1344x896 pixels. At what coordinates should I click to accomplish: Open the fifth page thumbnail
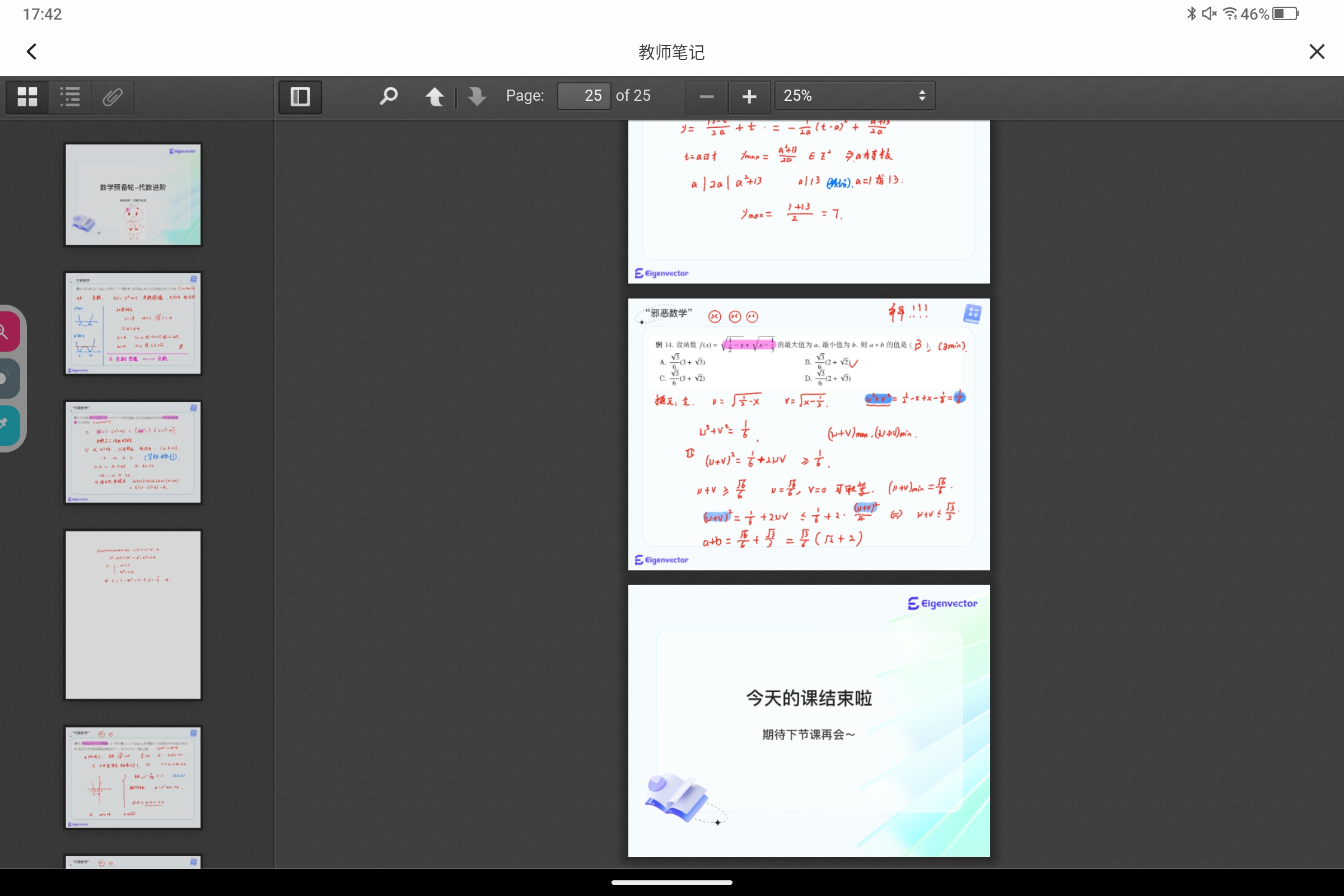(x=133, y=777)
